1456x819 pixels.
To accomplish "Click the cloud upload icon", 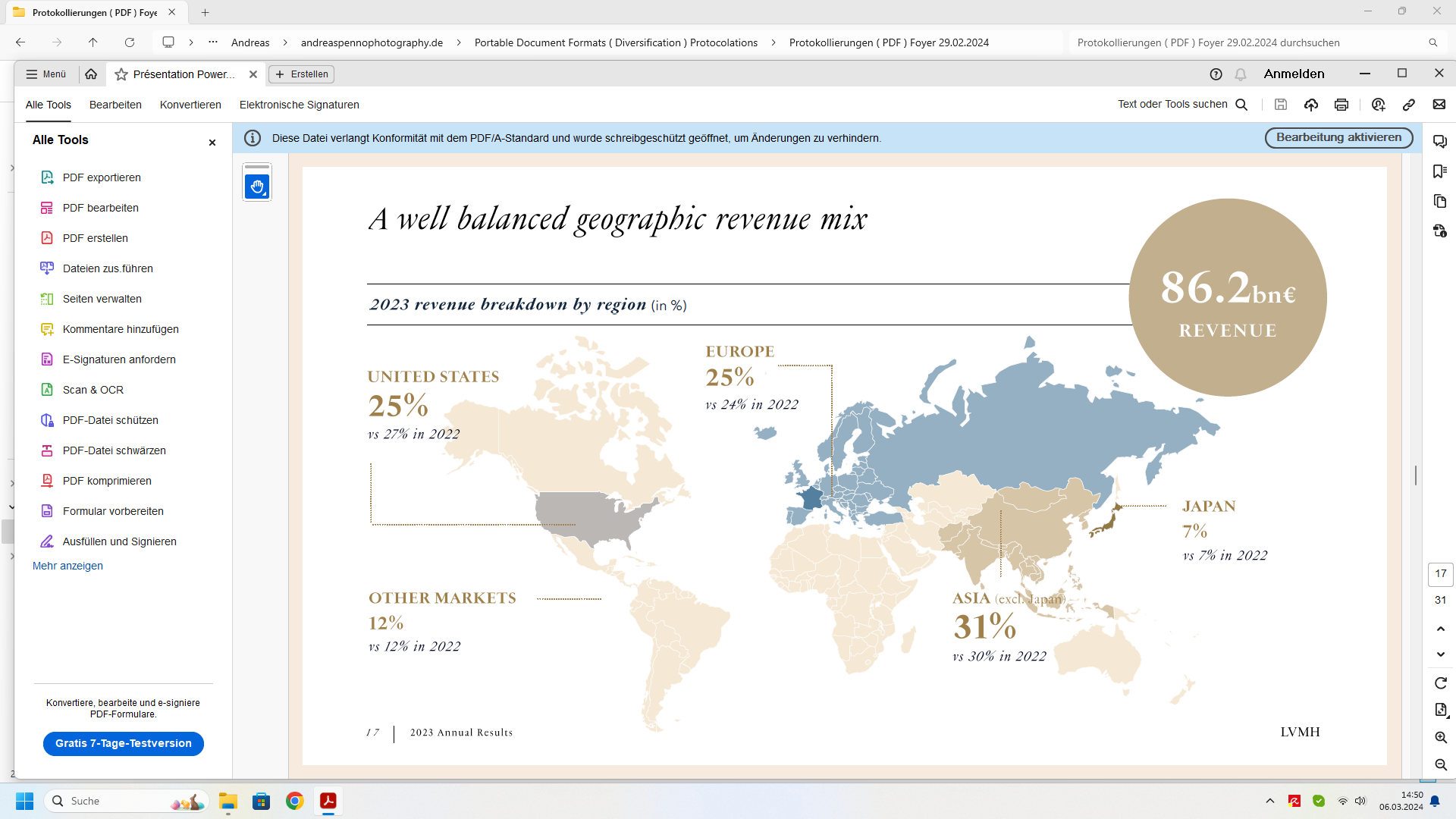I will [x=1311, y=105].
